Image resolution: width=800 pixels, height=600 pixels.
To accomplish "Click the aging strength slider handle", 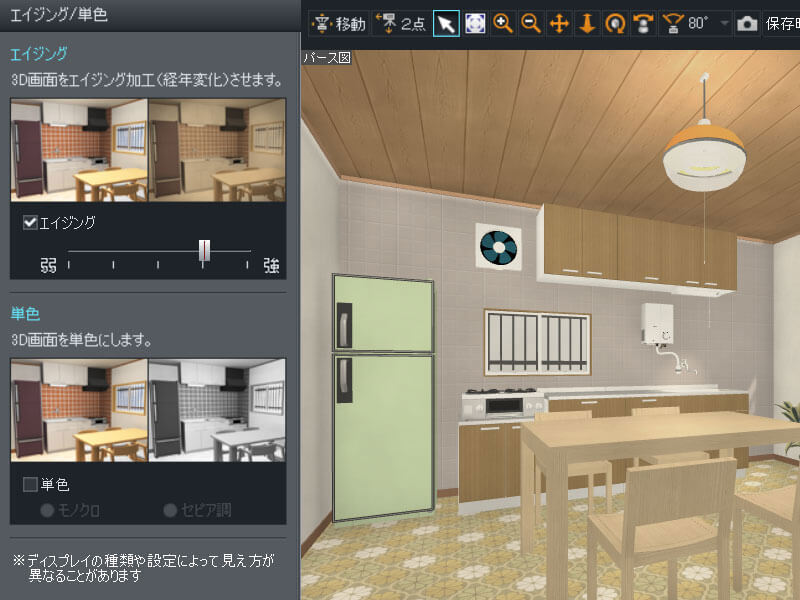I will (x=204, y=250).
